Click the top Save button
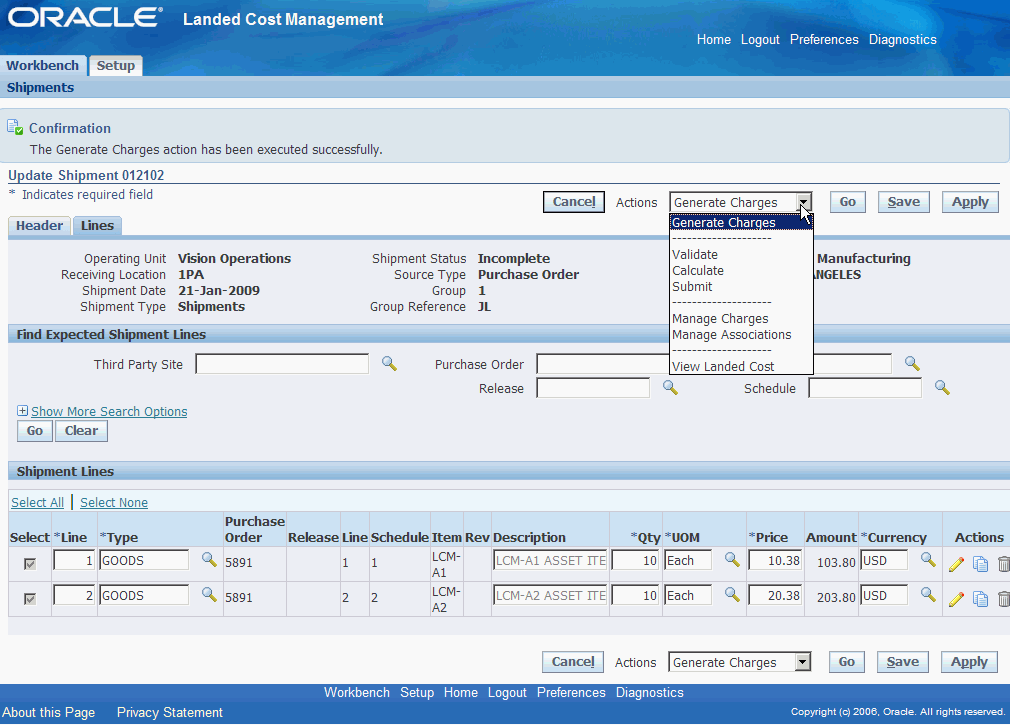 [903, 202]
